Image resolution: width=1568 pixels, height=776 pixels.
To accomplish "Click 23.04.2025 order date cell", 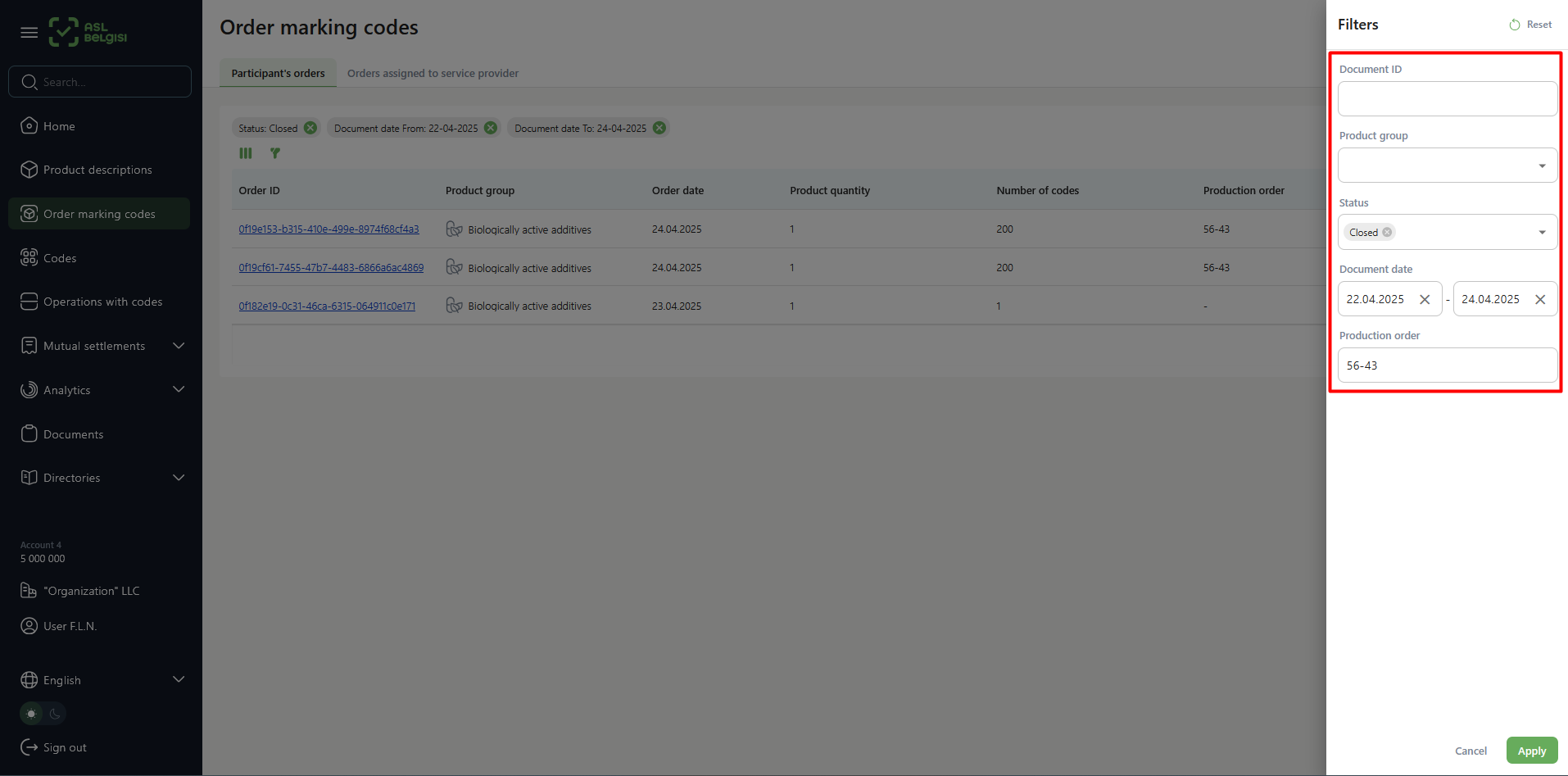I will 677,306.
